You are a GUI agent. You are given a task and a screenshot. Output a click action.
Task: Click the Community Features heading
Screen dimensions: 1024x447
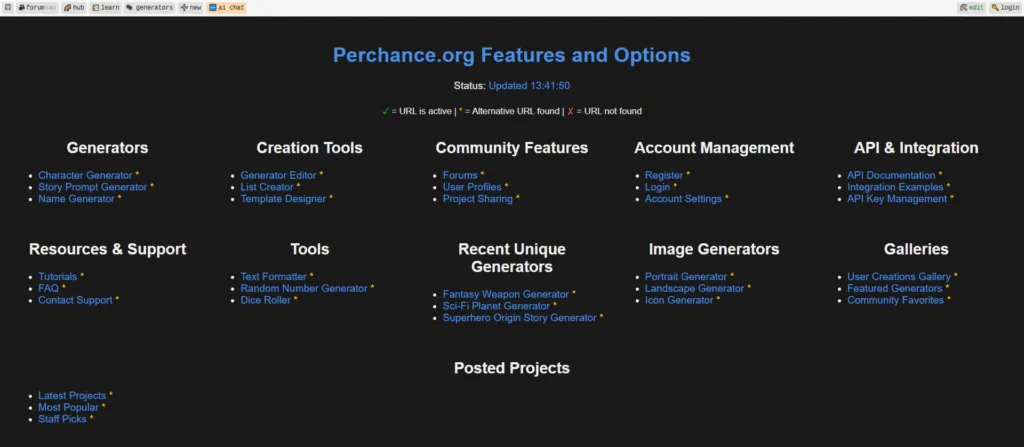(x=511, y=148)
